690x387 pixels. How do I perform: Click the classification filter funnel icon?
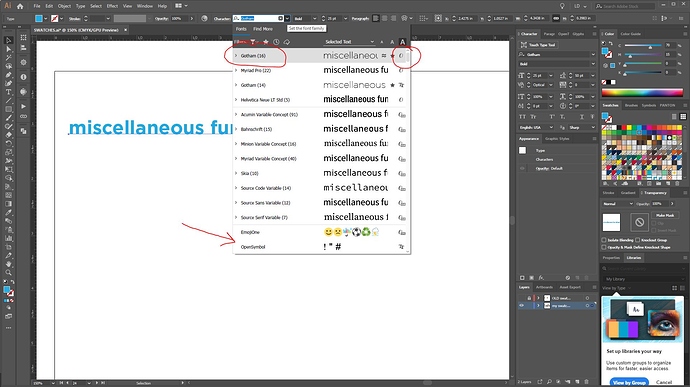[x=253, y=42]
